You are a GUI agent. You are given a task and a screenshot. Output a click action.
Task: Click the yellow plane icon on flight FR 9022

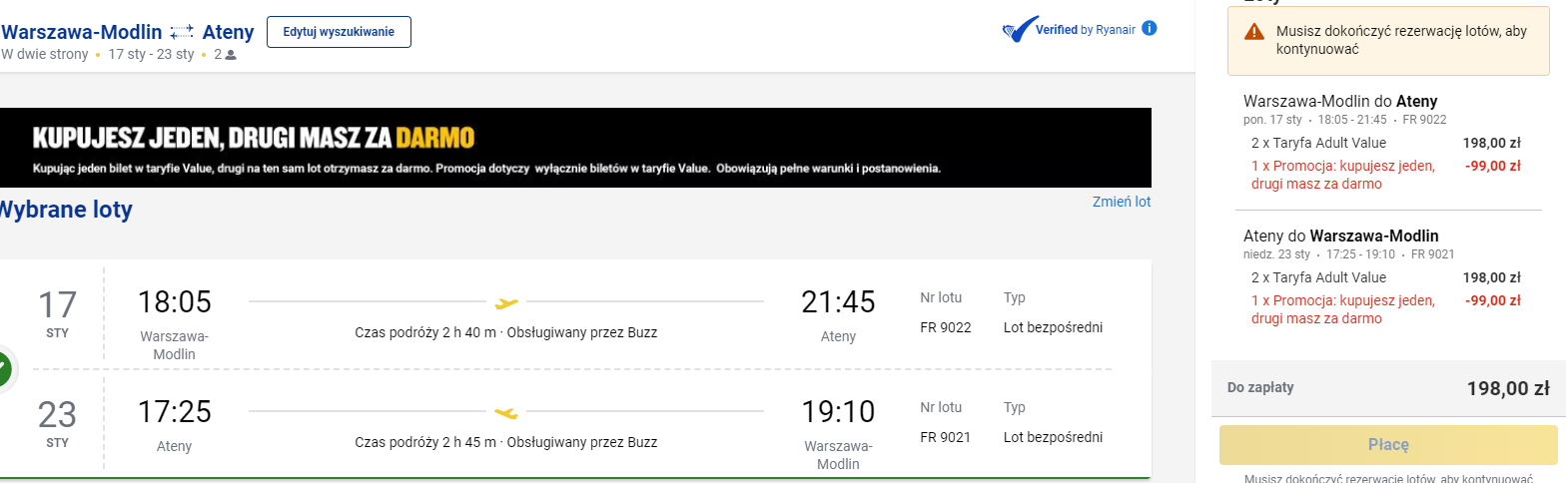[x=506, y=302]
